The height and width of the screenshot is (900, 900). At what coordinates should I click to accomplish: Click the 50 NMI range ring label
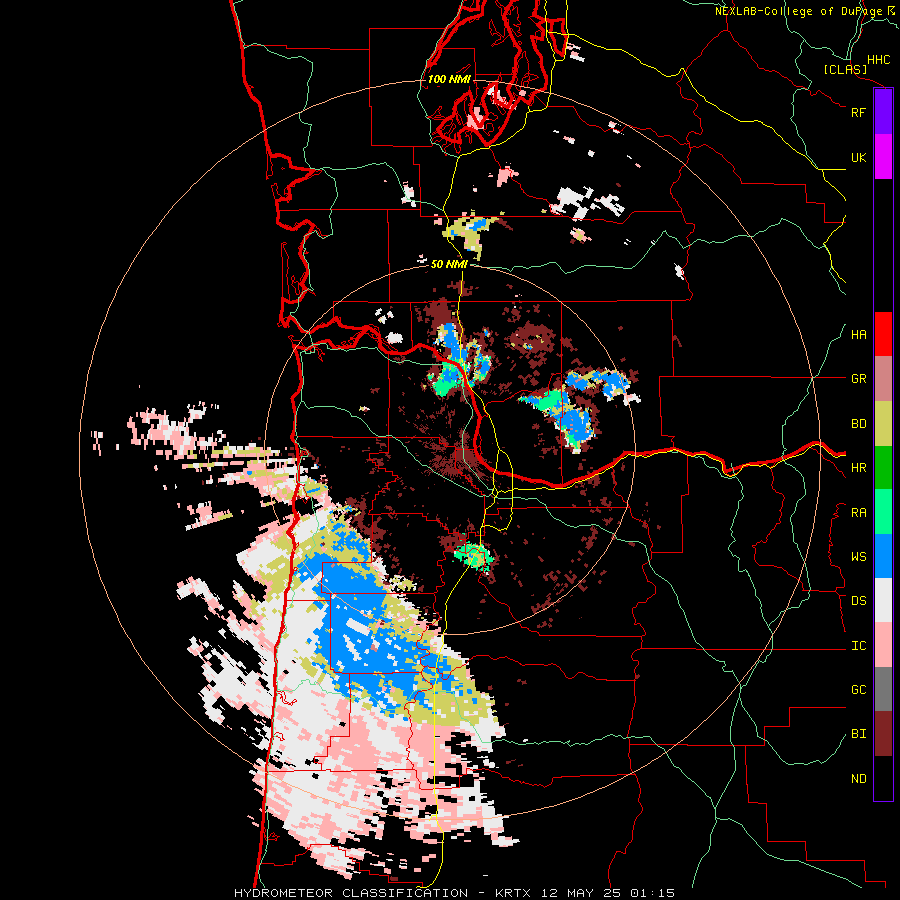(449, 264)
